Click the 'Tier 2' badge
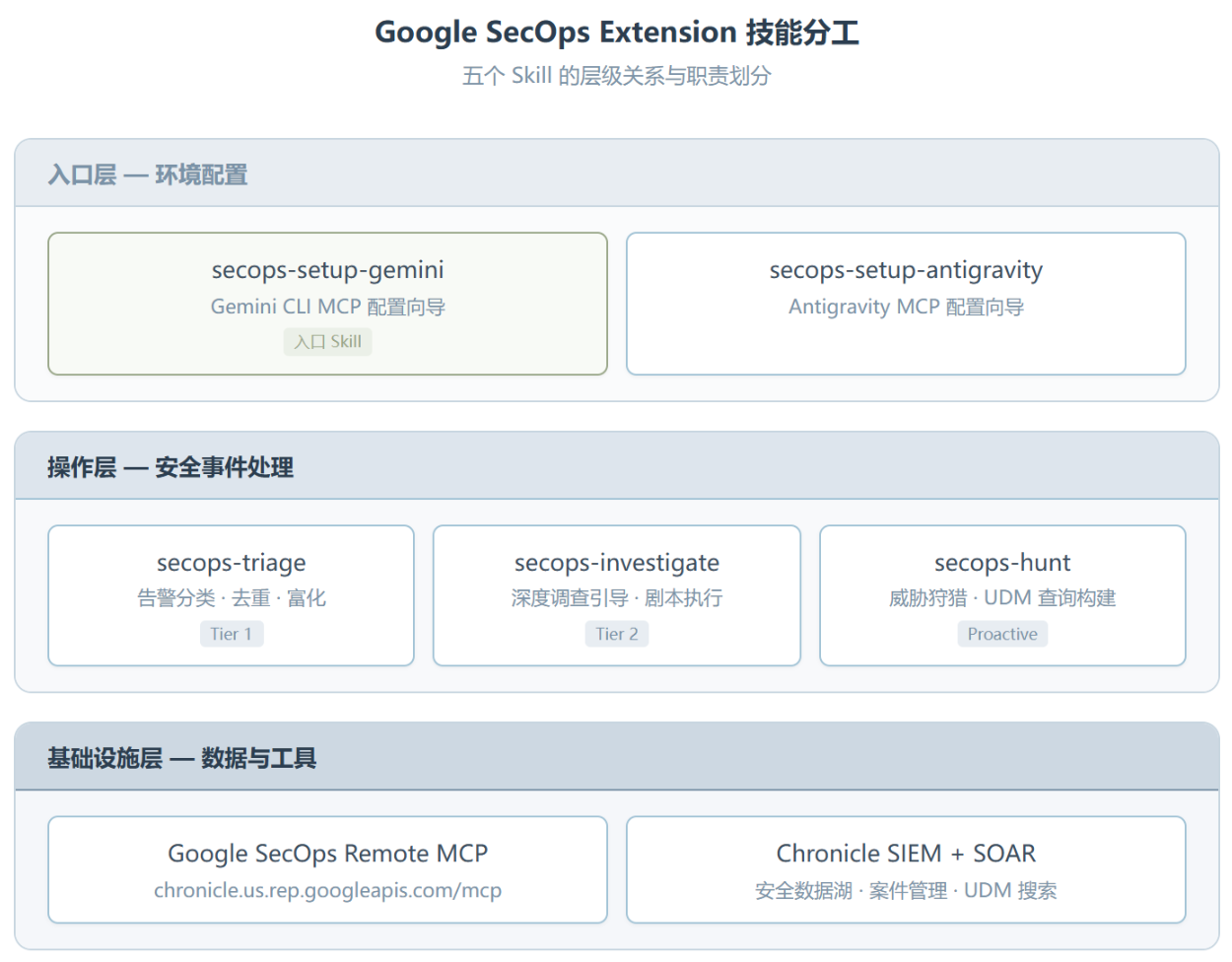Viewport: 1232px width, 962px height. click(x=617, y=634)
